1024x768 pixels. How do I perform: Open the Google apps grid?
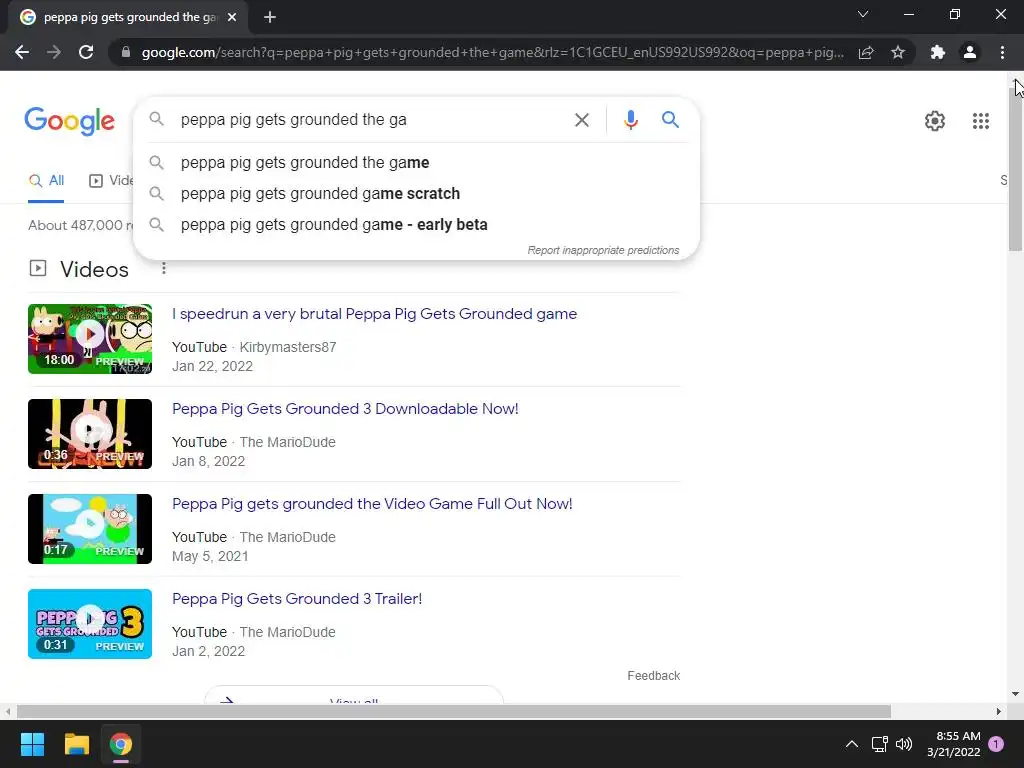click(981, 121)
